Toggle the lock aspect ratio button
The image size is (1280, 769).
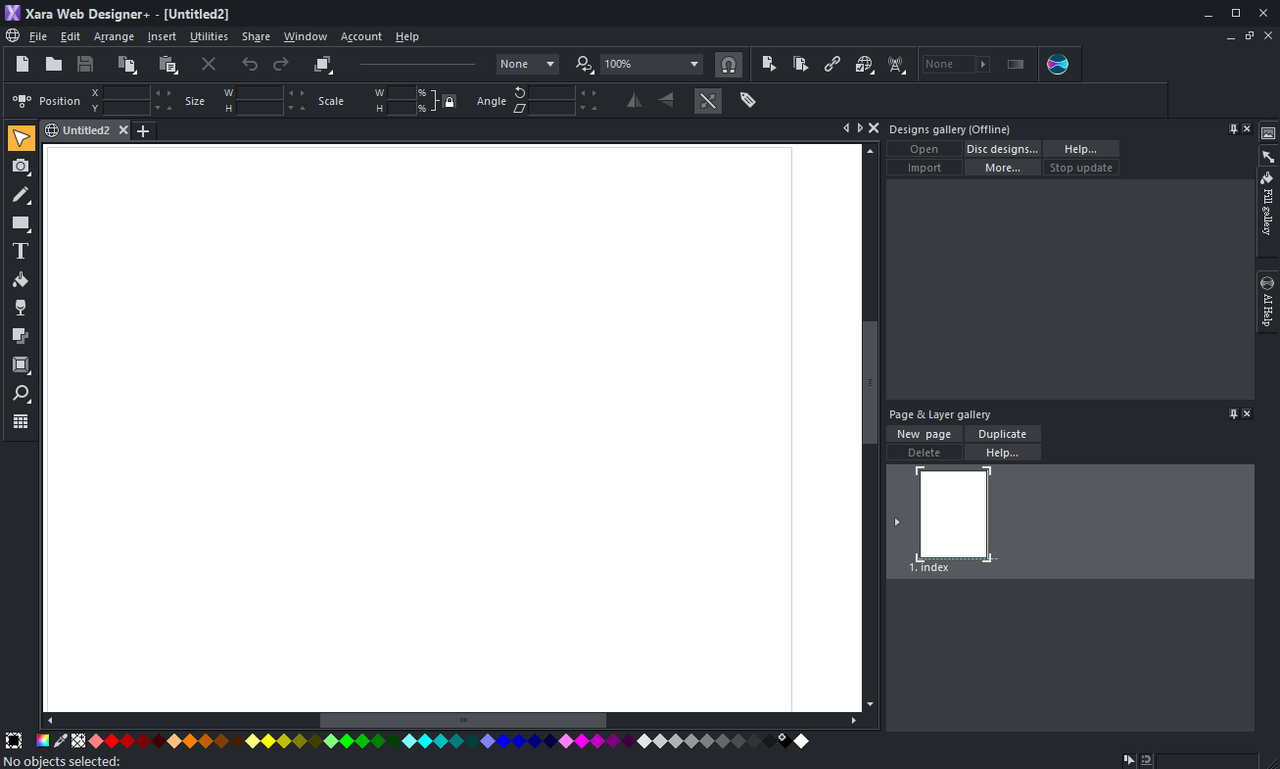pyautogui.click(x=450, y=101)
